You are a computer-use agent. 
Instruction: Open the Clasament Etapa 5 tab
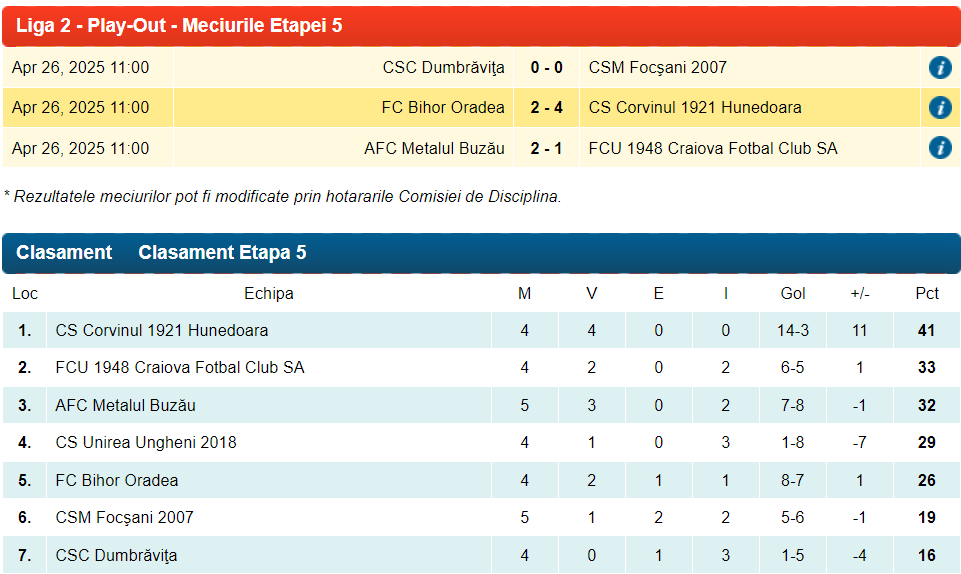point(222,253)
